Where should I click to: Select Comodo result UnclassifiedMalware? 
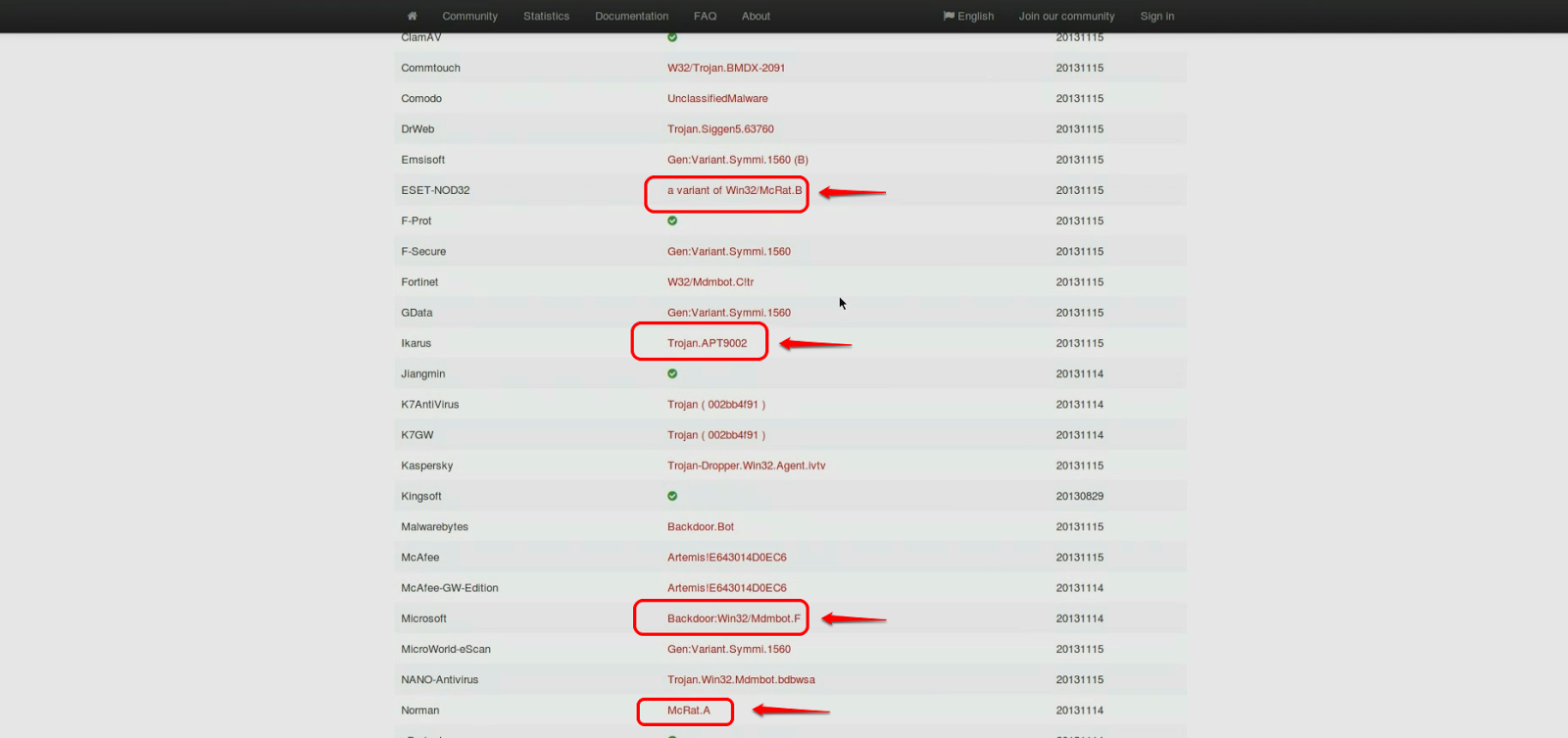coord(717,98)
